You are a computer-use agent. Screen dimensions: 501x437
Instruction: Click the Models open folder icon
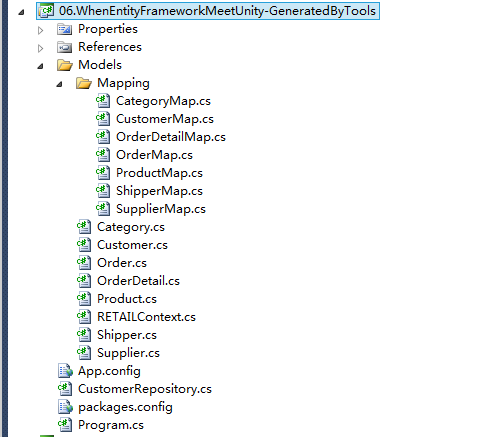[65, 65]
